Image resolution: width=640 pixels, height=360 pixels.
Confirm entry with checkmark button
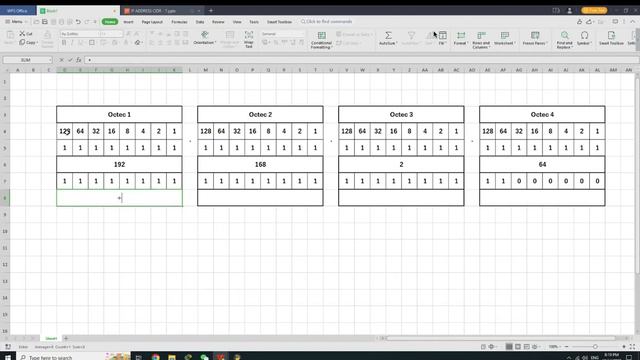click(x=70, y=60)
